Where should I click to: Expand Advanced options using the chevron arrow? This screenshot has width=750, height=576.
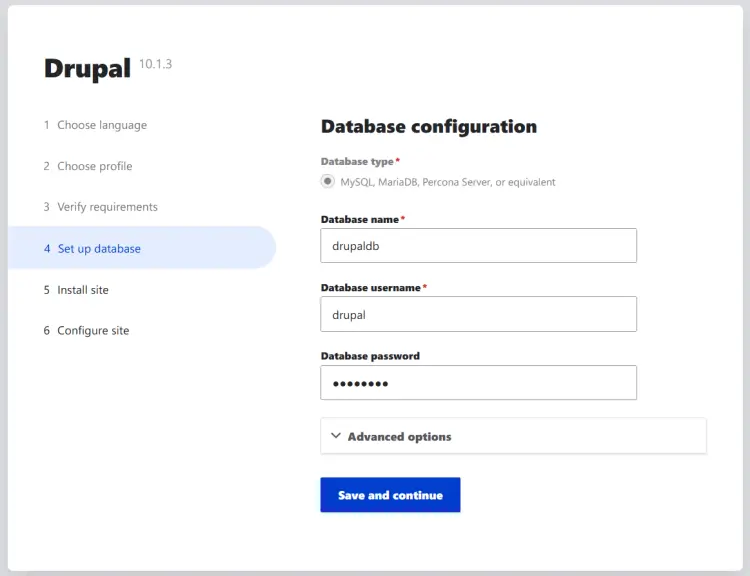(x=335, y=436)
